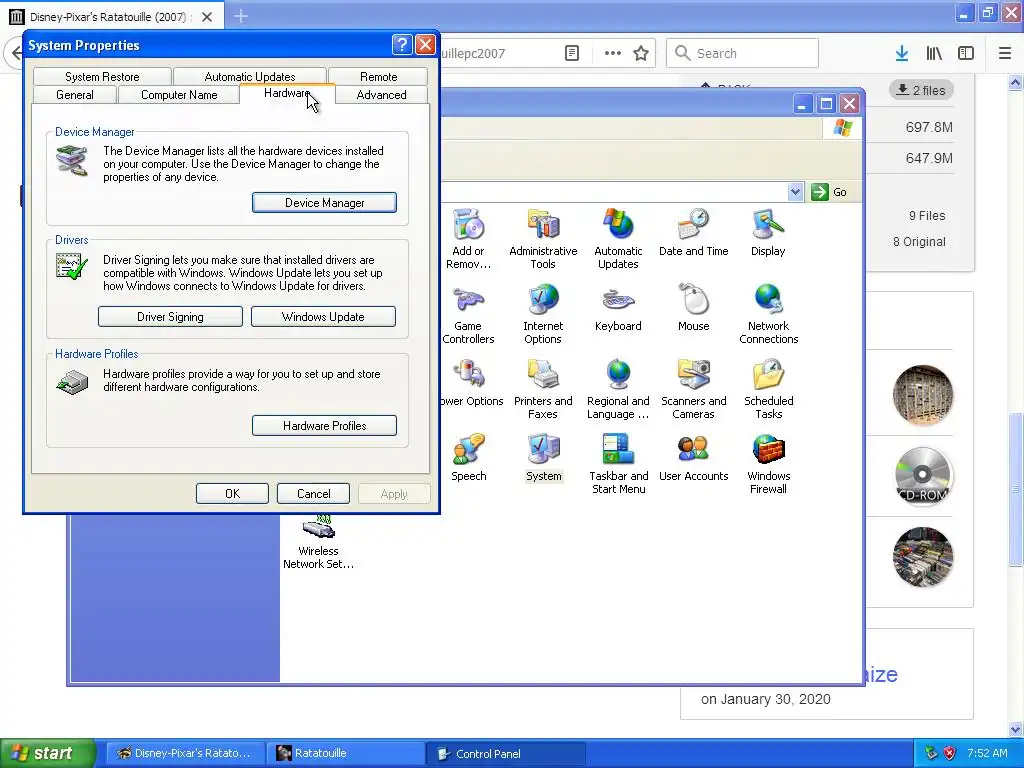Click the Firefox Search input field
Screen dimensions: 1024x768
click(742, 54)
